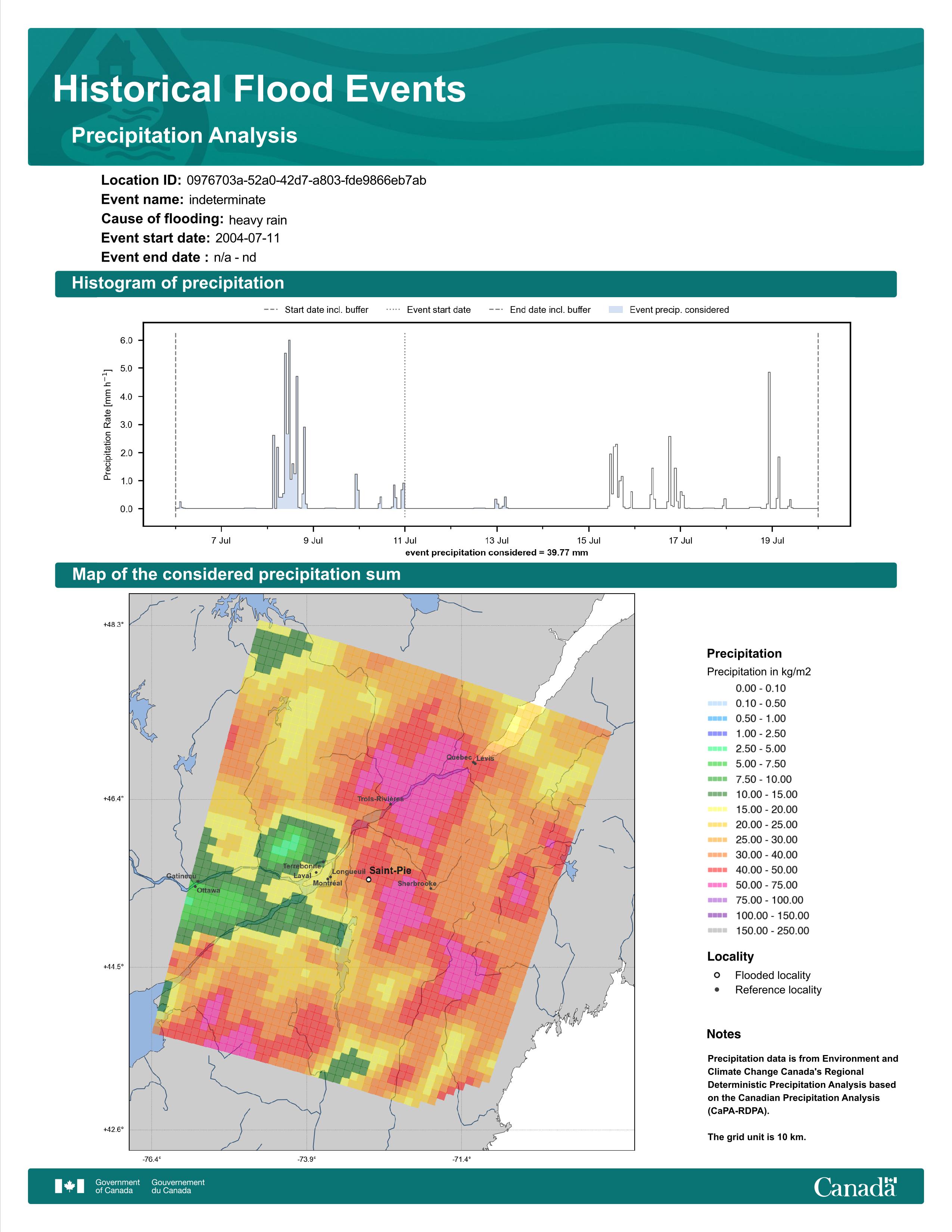Screen dimensions: 952x1232
Task: Click the Location ID value text
Action: click(x=306, y=181)
